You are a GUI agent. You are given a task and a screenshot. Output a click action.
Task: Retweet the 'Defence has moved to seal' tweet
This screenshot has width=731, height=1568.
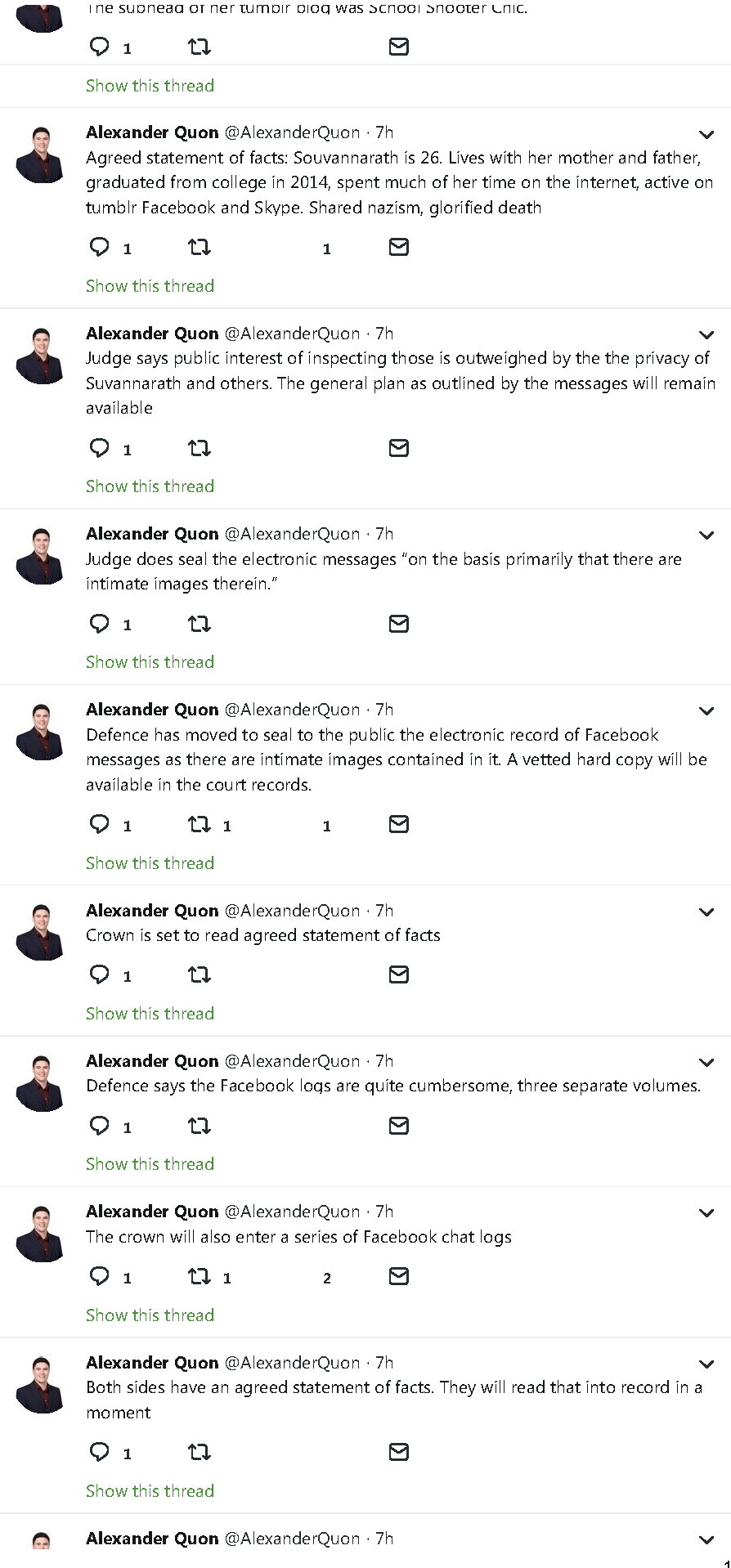200,824
